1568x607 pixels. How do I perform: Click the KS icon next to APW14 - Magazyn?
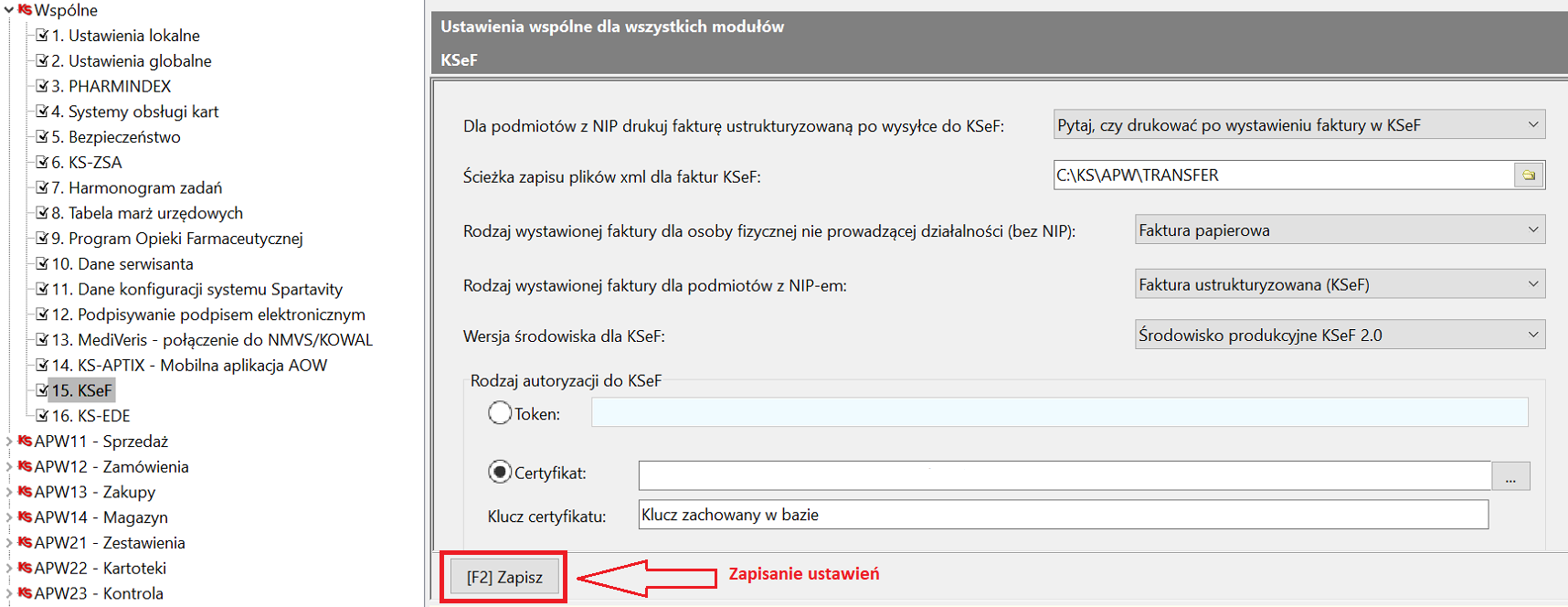tap(25, 517)
